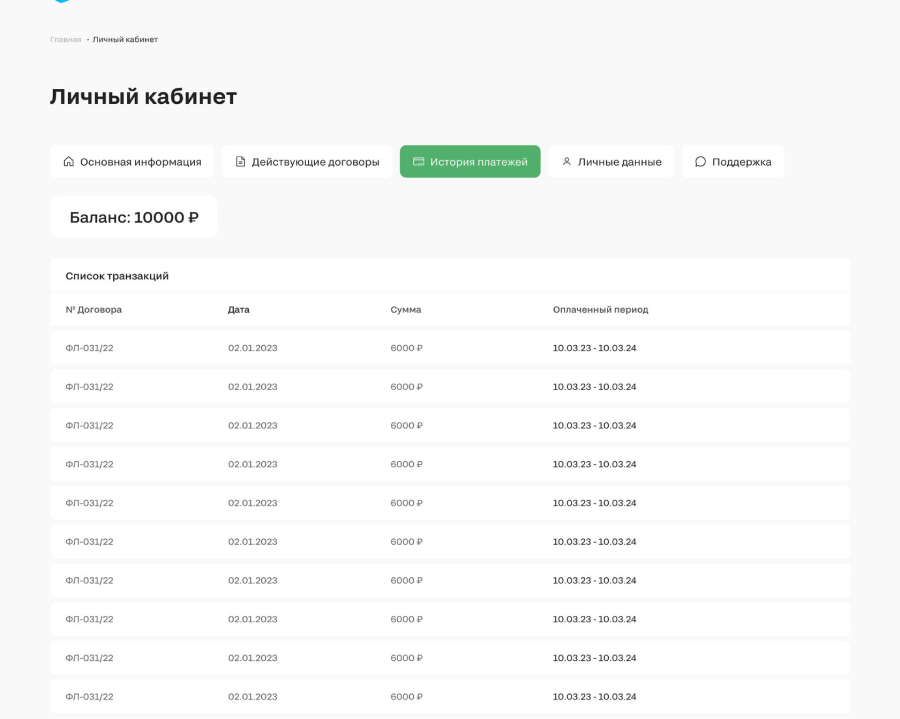Select the first ФЛ-031/22 transaction row
The height and width of the screenshot is (719, 900).
tap(451, 348)
